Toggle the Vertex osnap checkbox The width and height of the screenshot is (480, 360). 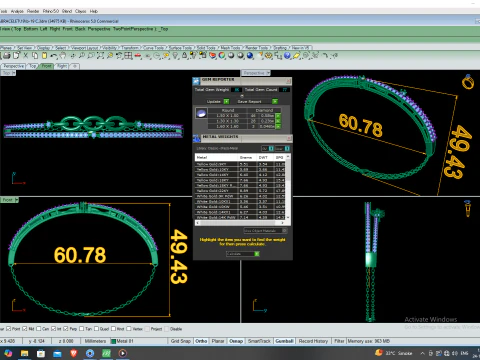coord(129,329)
